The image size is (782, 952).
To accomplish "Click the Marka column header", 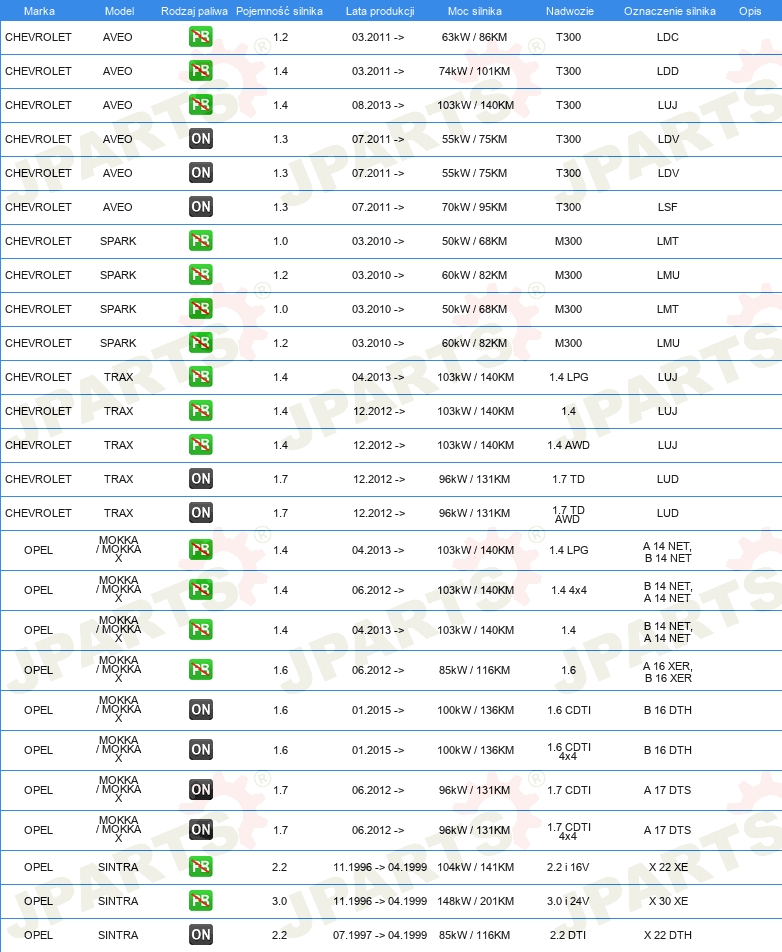I will (39, 11).
